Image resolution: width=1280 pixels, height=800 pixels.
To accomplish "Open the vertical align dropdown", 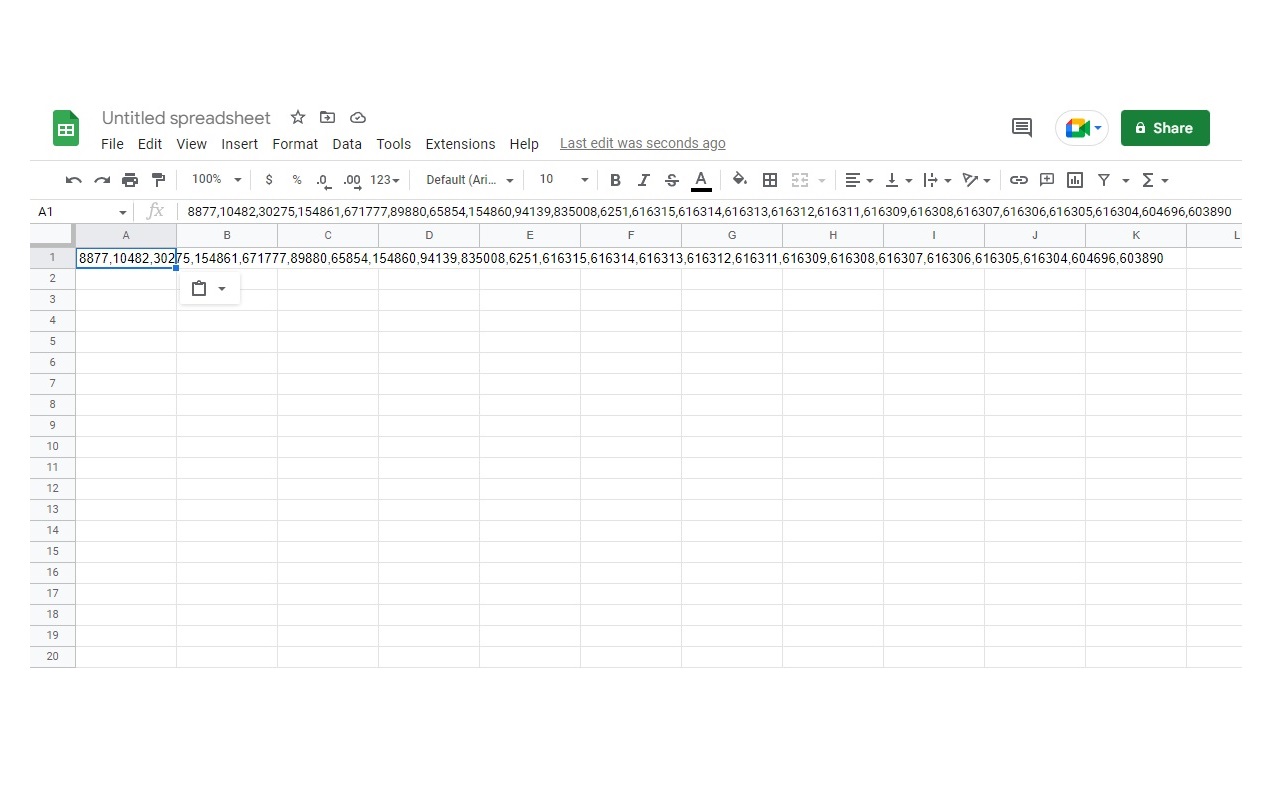I will pos(899,180).
